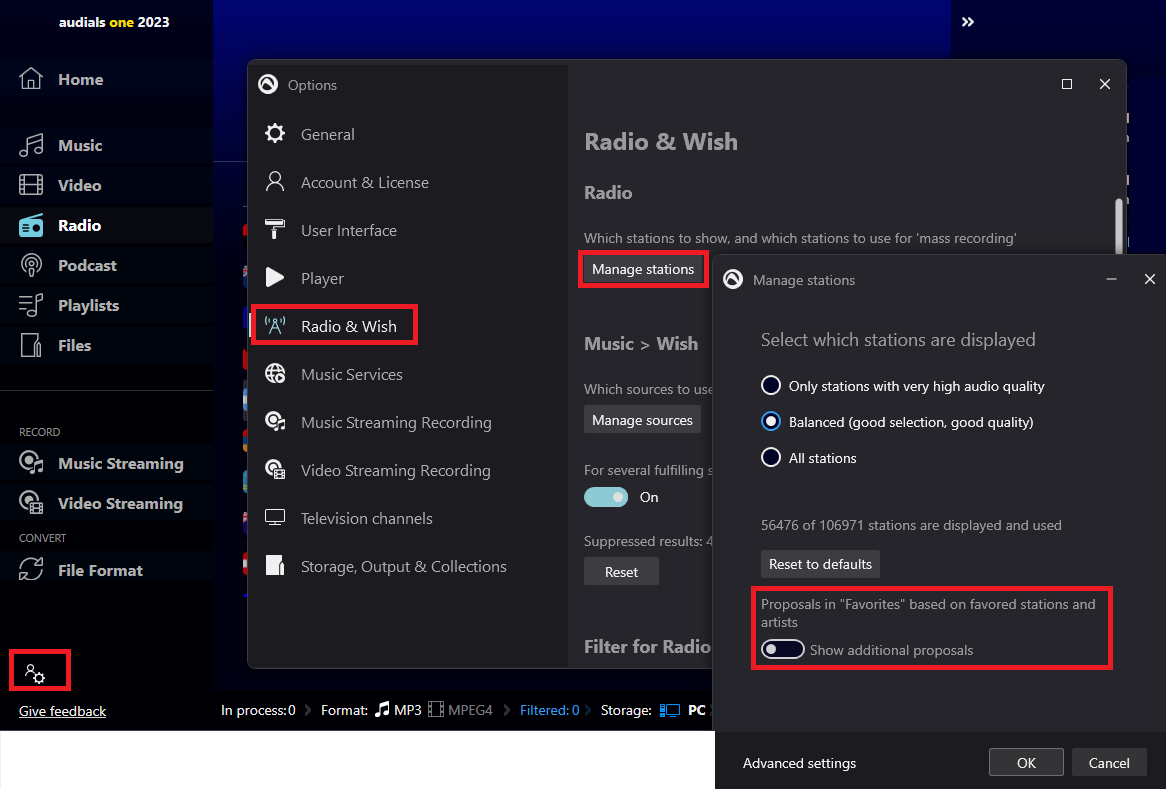
Task: Expand the double chevron panel at top right
Action: pyautogui.click(x=967, y=22)
